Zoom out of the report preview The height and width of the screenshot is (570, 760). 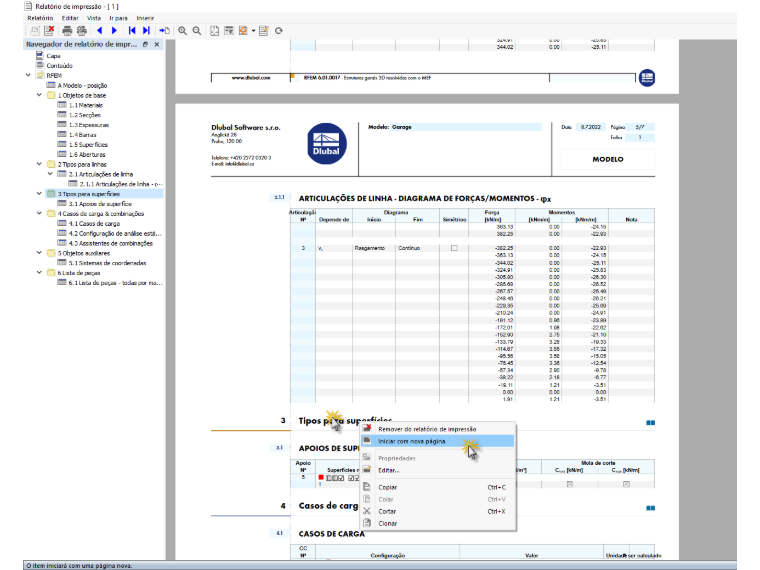[197, 31]
